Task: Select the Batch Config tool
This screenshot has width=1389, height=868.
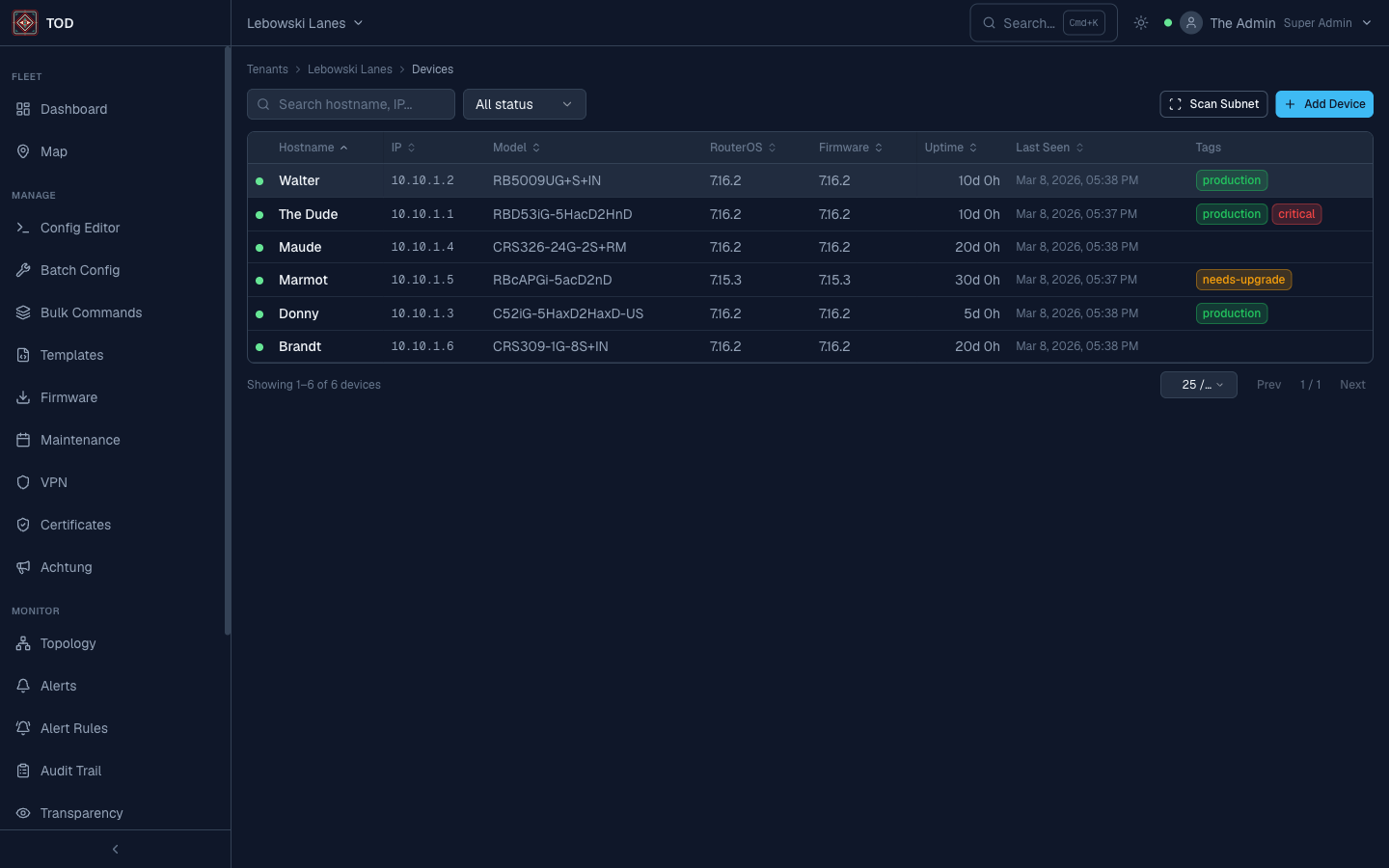Action: (x=80, y=270)
